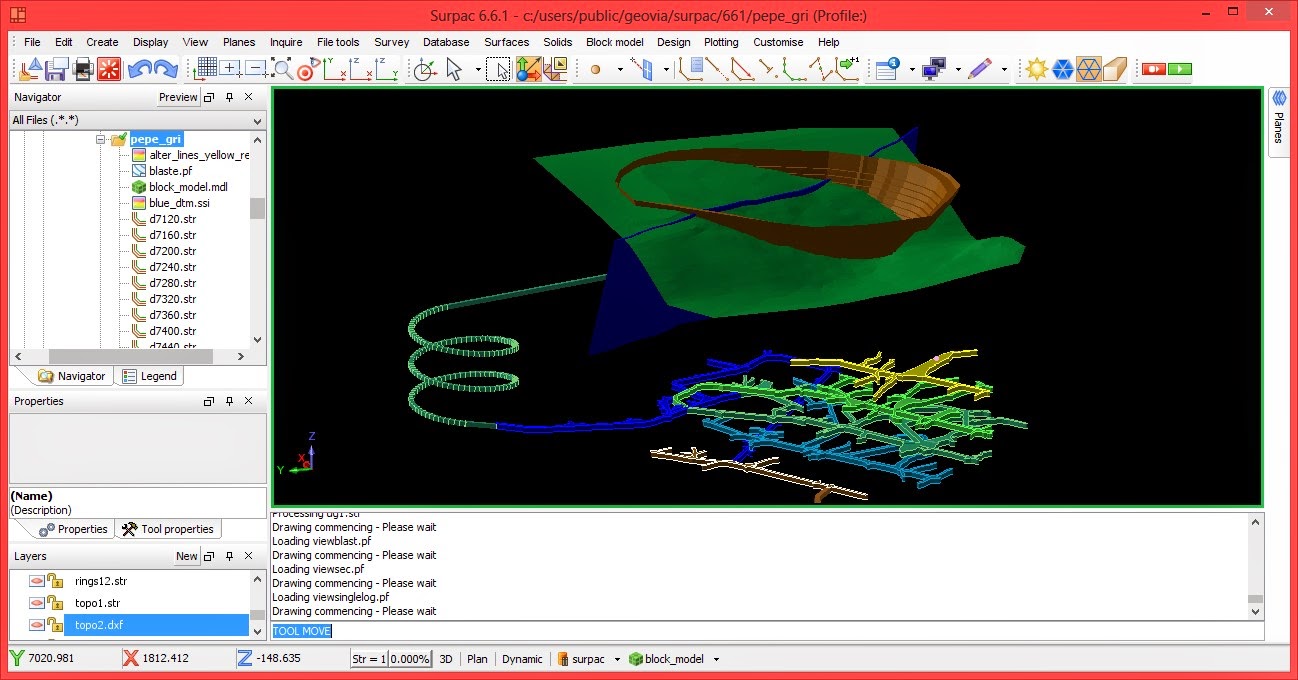
Task: Open the Inquire menu
Action: tap(286, 42)
